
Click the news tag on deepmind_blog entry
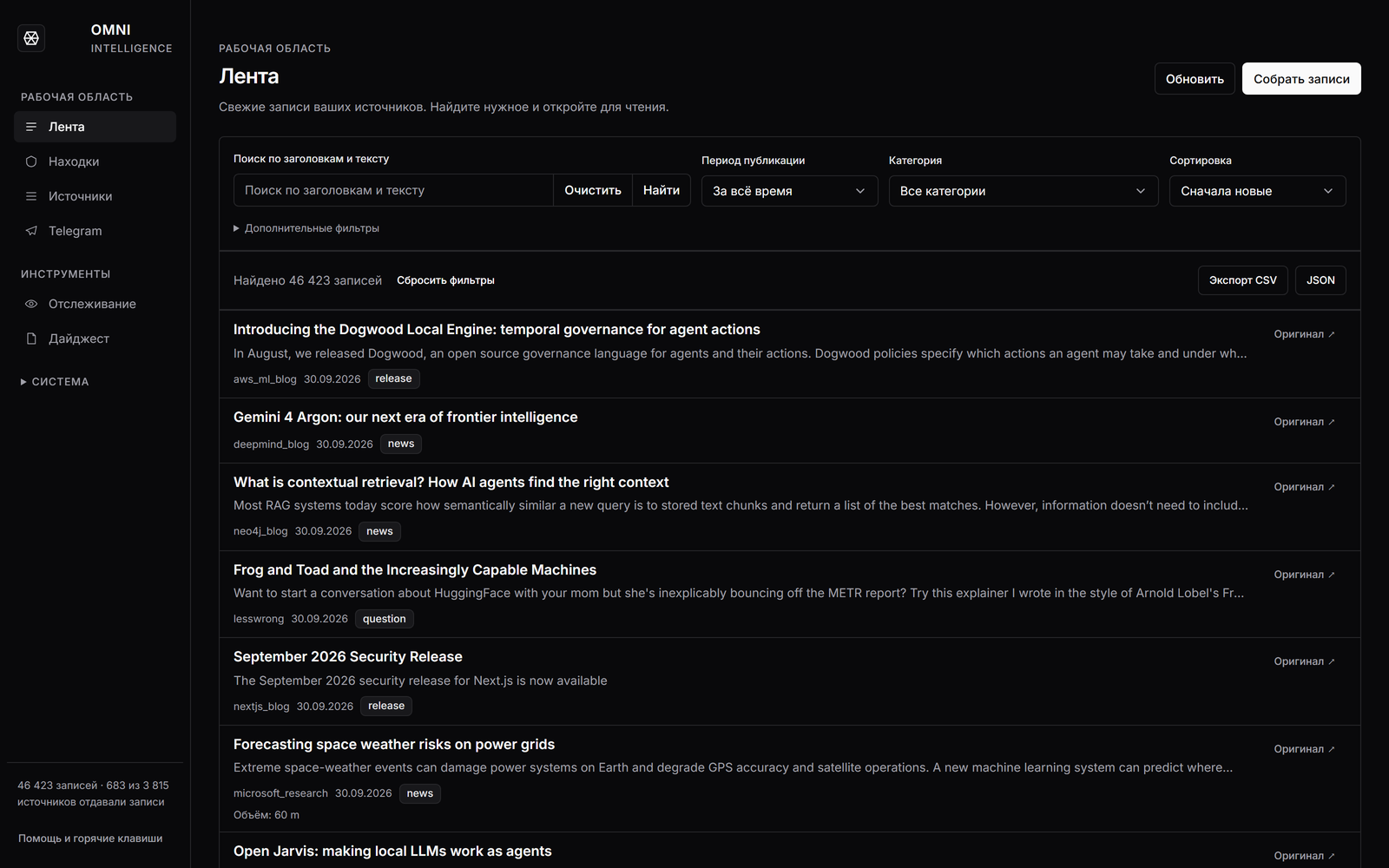coord(401,444)
